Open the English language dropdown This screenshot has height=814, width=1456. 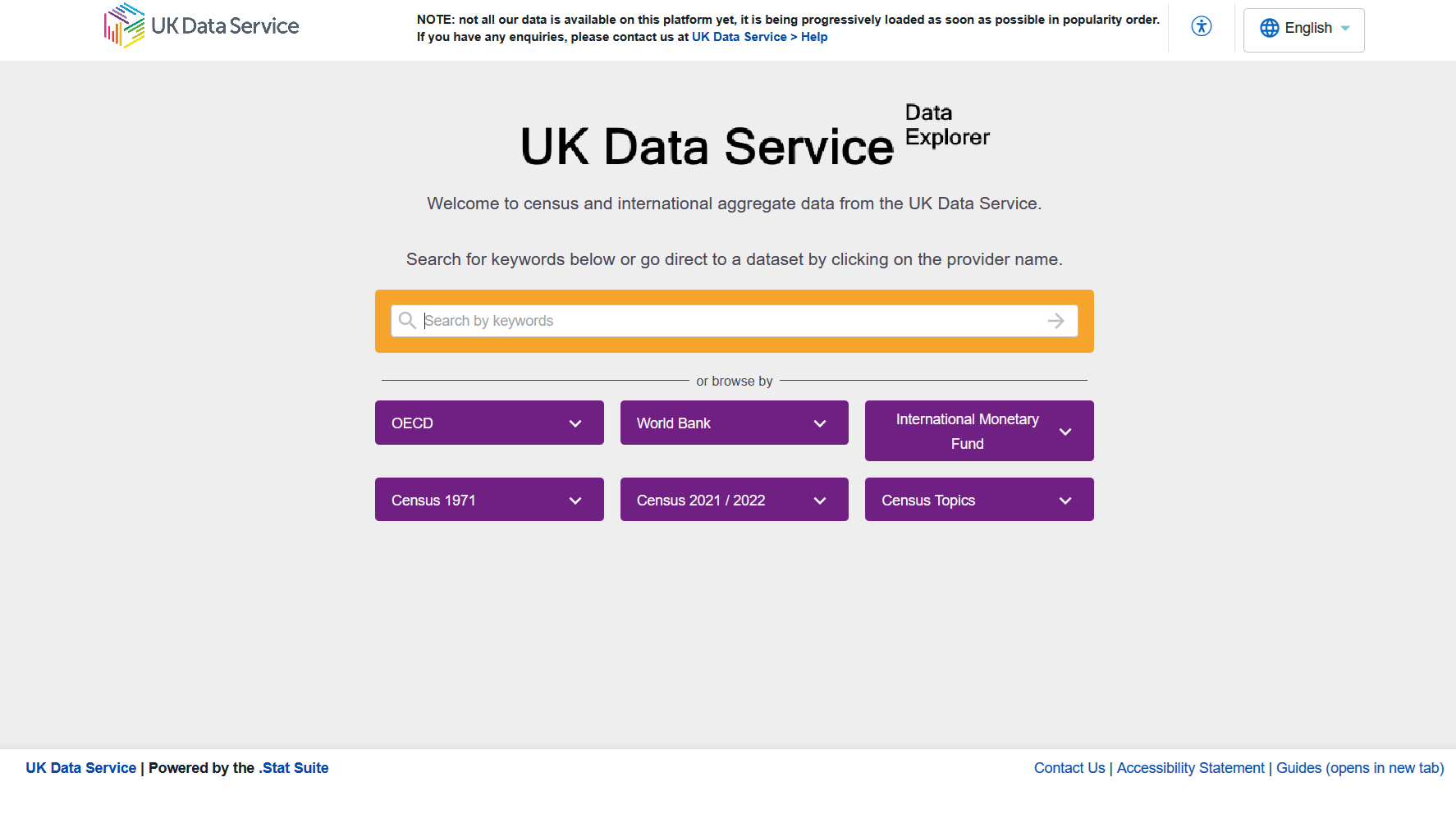(1304, 30)
